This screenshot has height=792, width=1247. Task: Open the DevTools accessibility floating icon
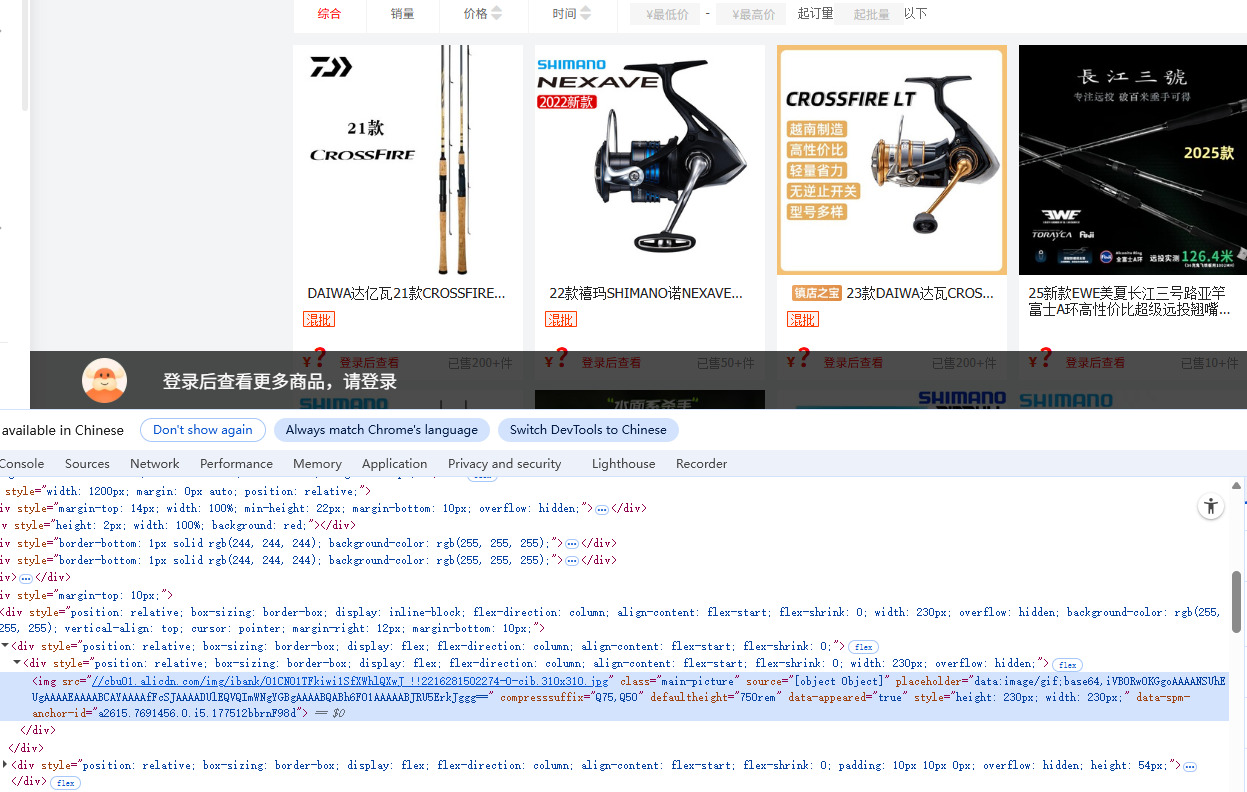click(1211, 506)
